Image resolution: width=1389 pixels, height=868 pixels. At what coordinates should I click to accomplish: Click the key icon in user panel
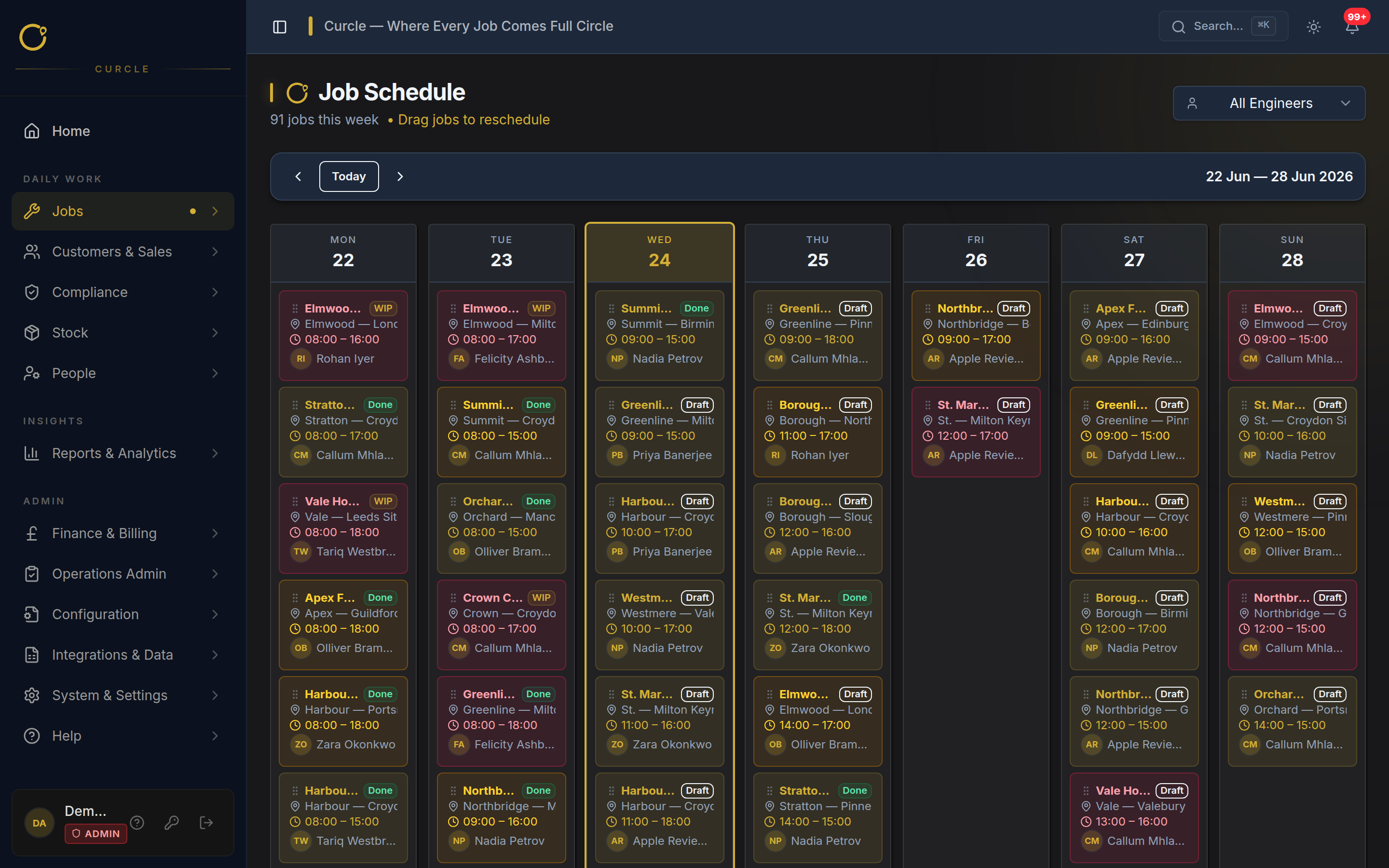[172, 823]
